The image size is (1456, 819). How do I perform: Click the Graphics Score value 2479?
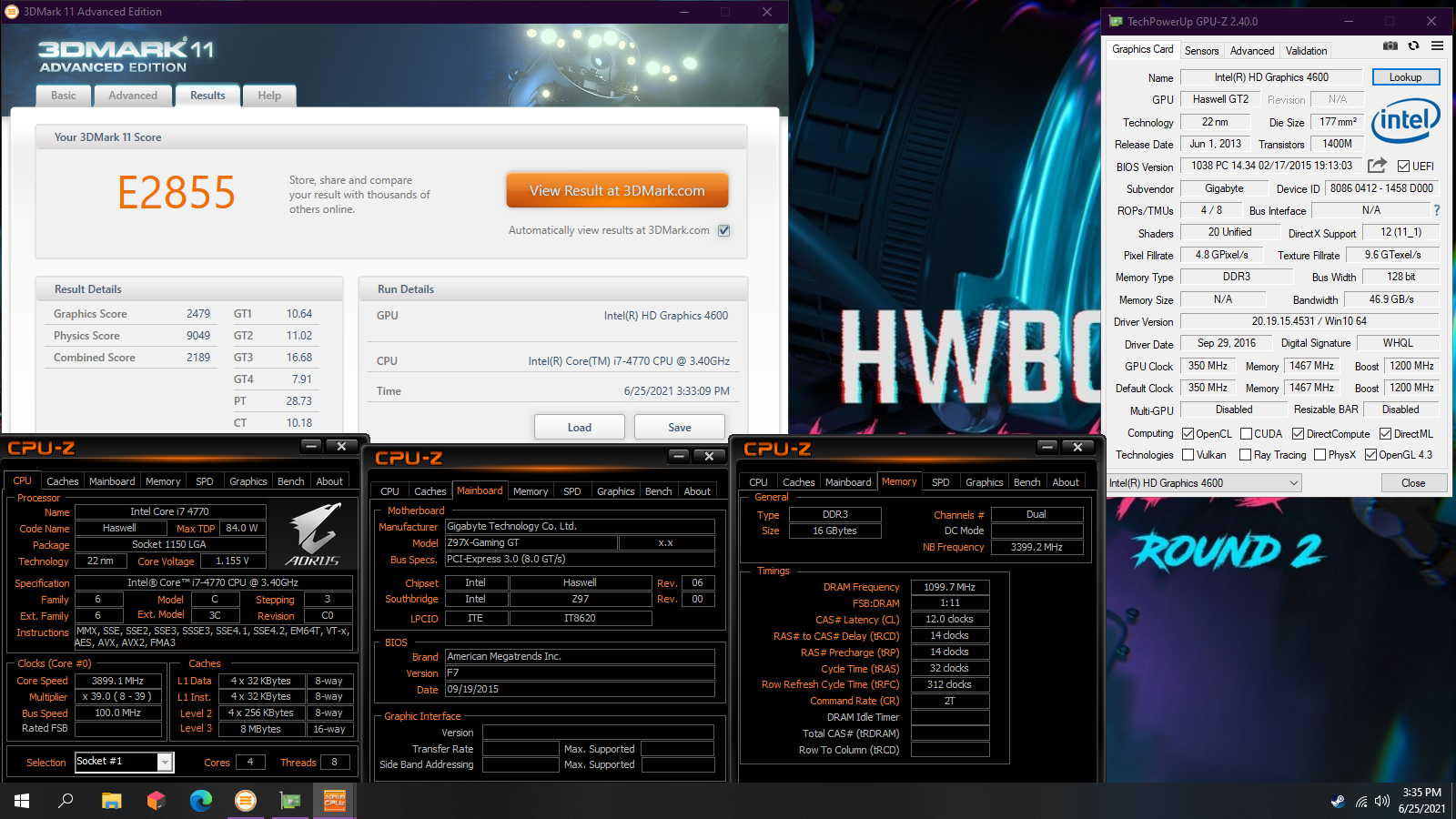tap(198, 314)
